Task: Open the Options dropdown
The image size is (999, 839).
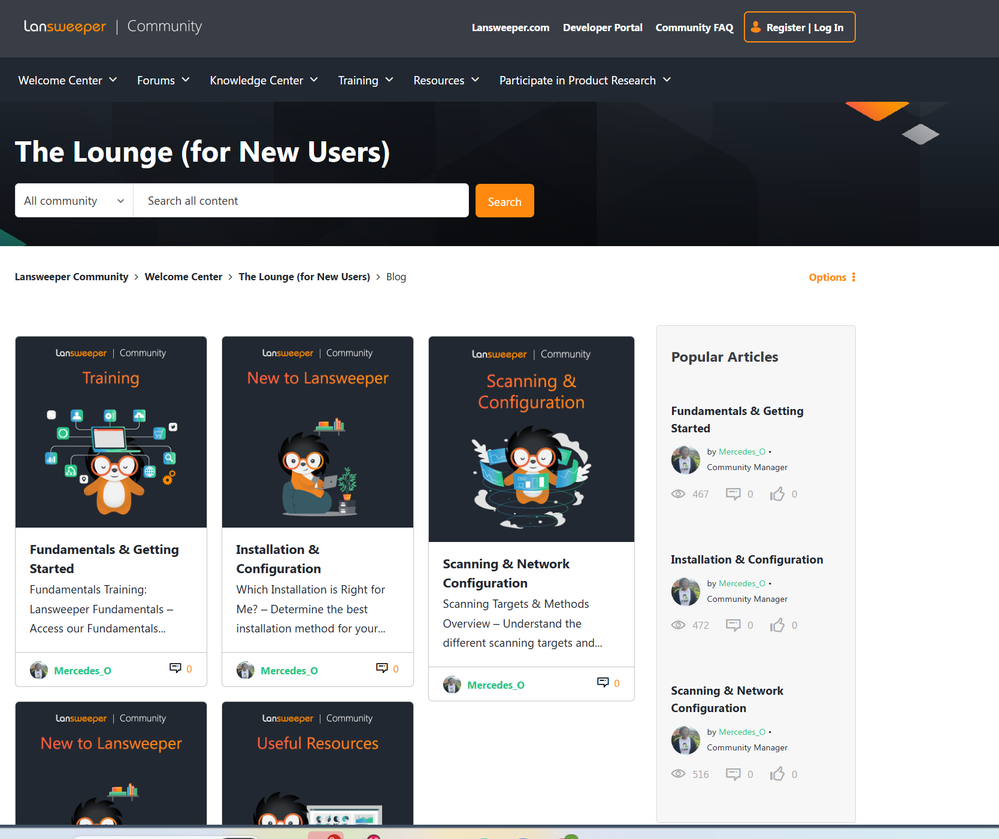Action: point(832,277)
